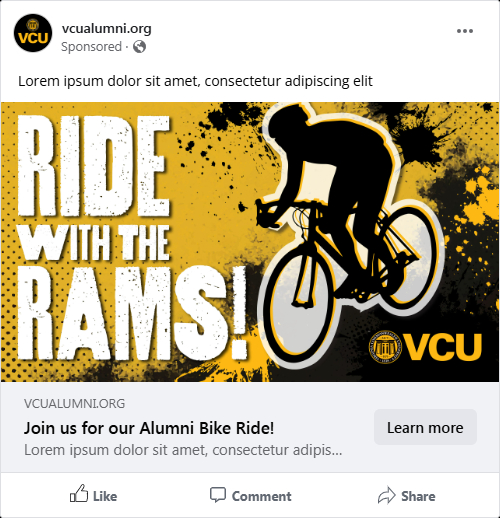Click the Learn more button
The height and width of the screenshot is (518, 500).
click(x=425, y=427)
